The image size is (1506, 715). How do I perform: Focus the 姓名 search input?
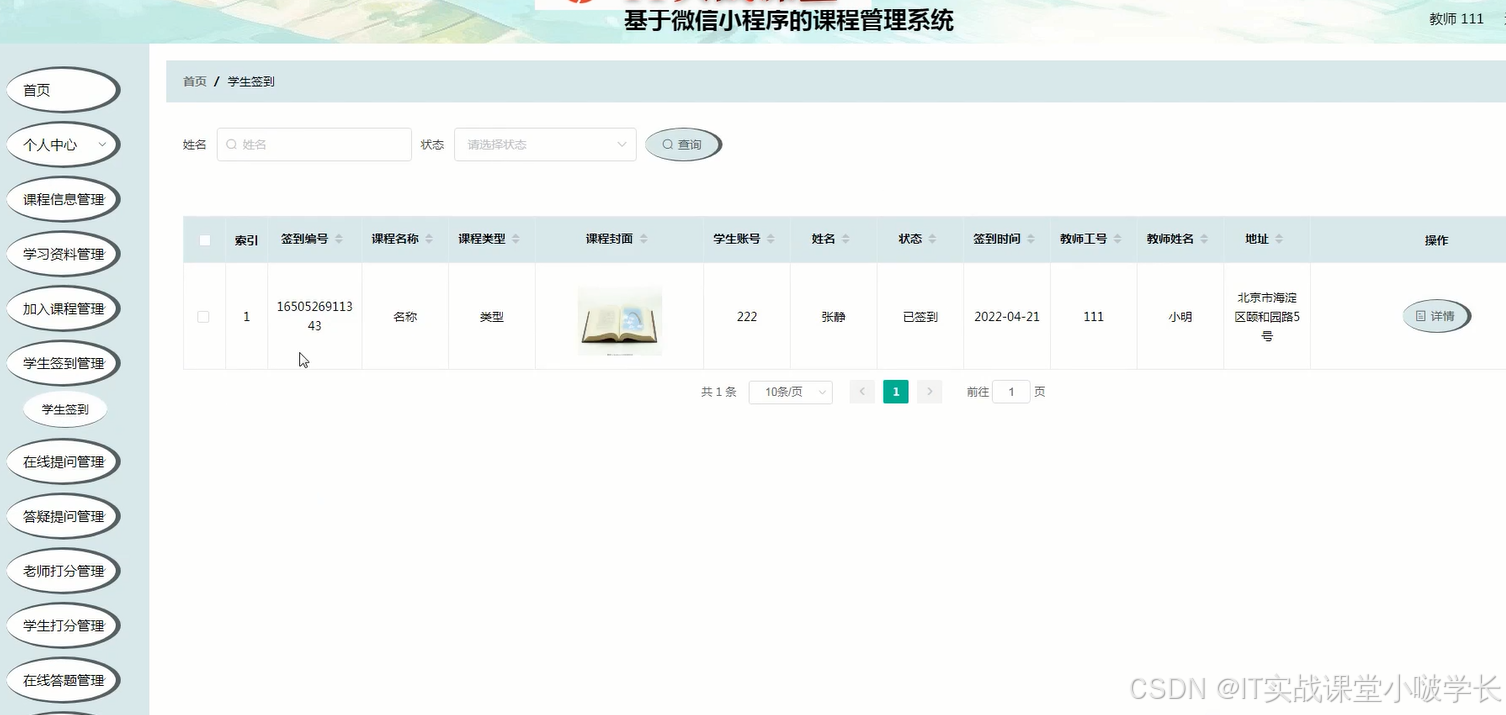coord(314,144)
